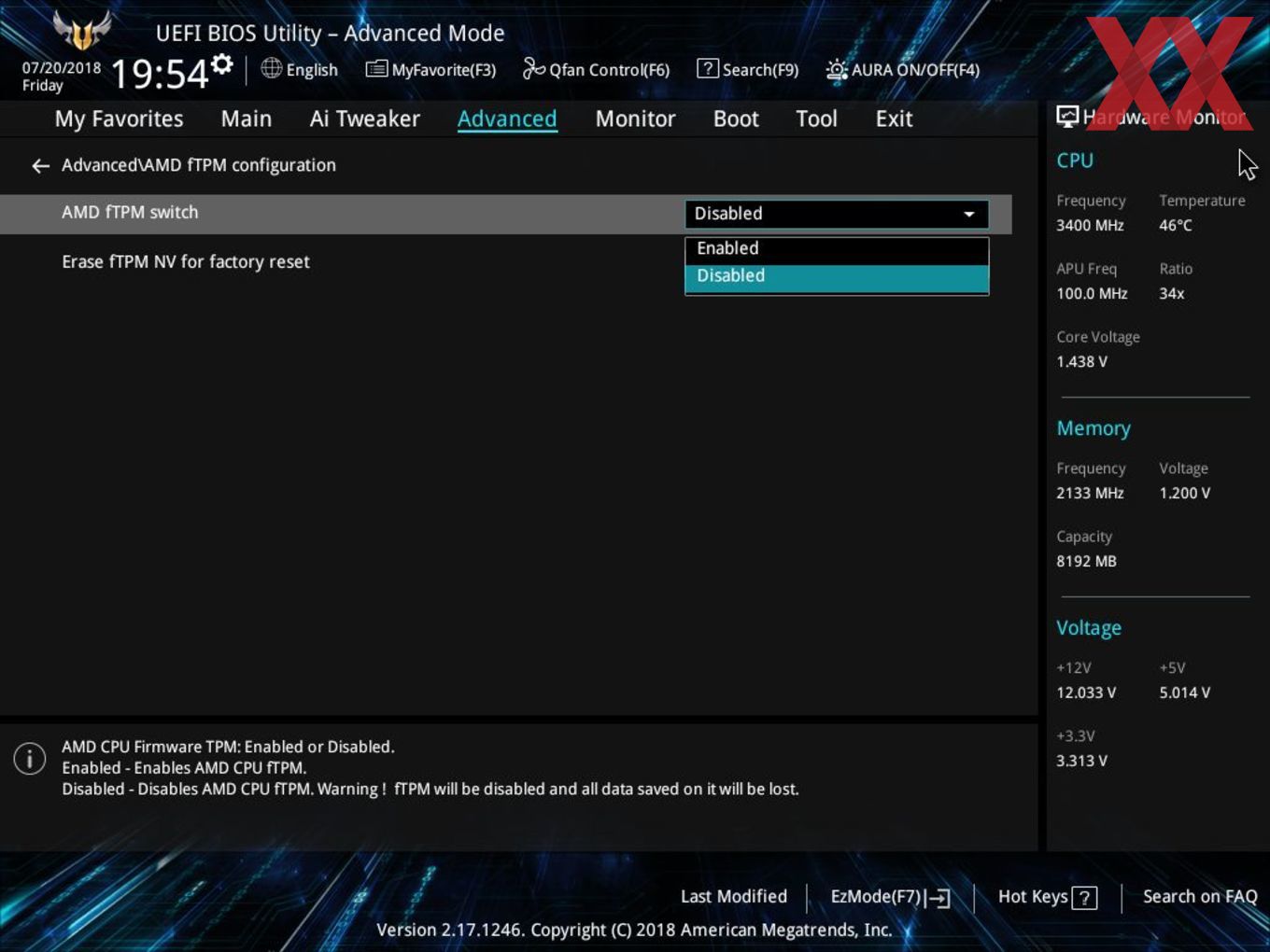Image resolution: width=1270 pixels, height=952 pixels.
Task: Click the Qfan Control(F6) label
Action: pyautogui.click(x=610, y=70)
